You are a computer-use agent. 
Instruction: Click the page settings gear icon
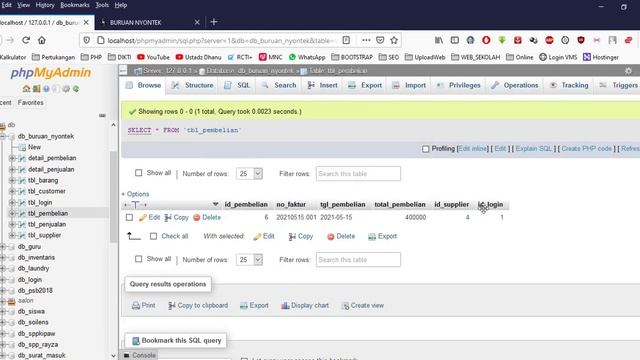[x=628, y=71]
